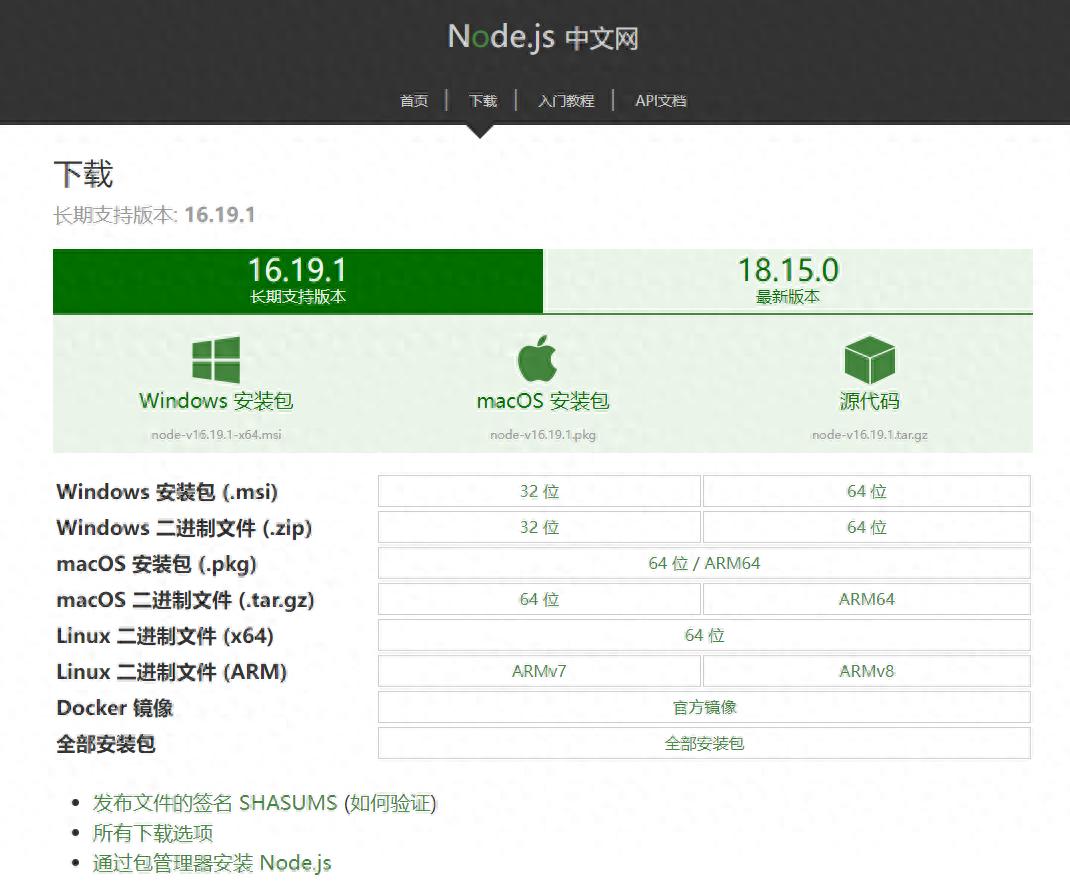Click the macOS 安装包 download link
This screenshot has height=884, width=1070.
pyautogui.click(x=543, y=401)
